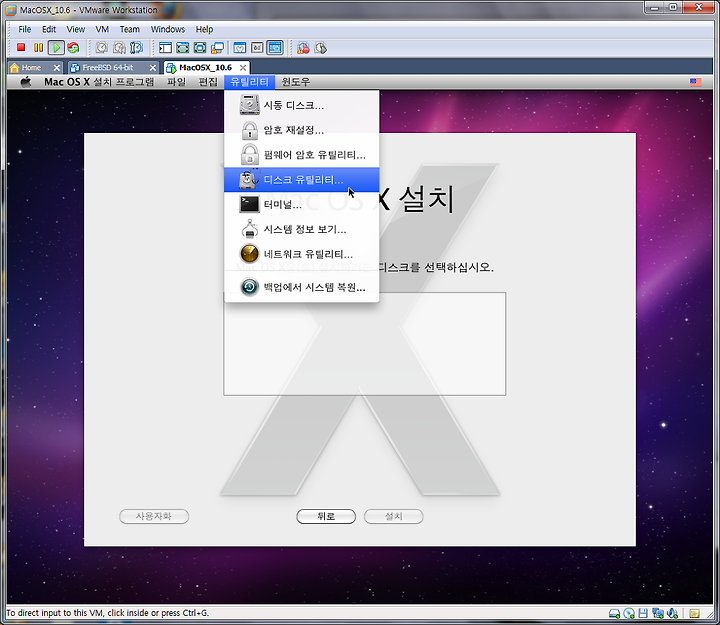This screenshot has width=720, height=625.
Task: Open the VMware Edit menu
Action: [x=49, y=29]
